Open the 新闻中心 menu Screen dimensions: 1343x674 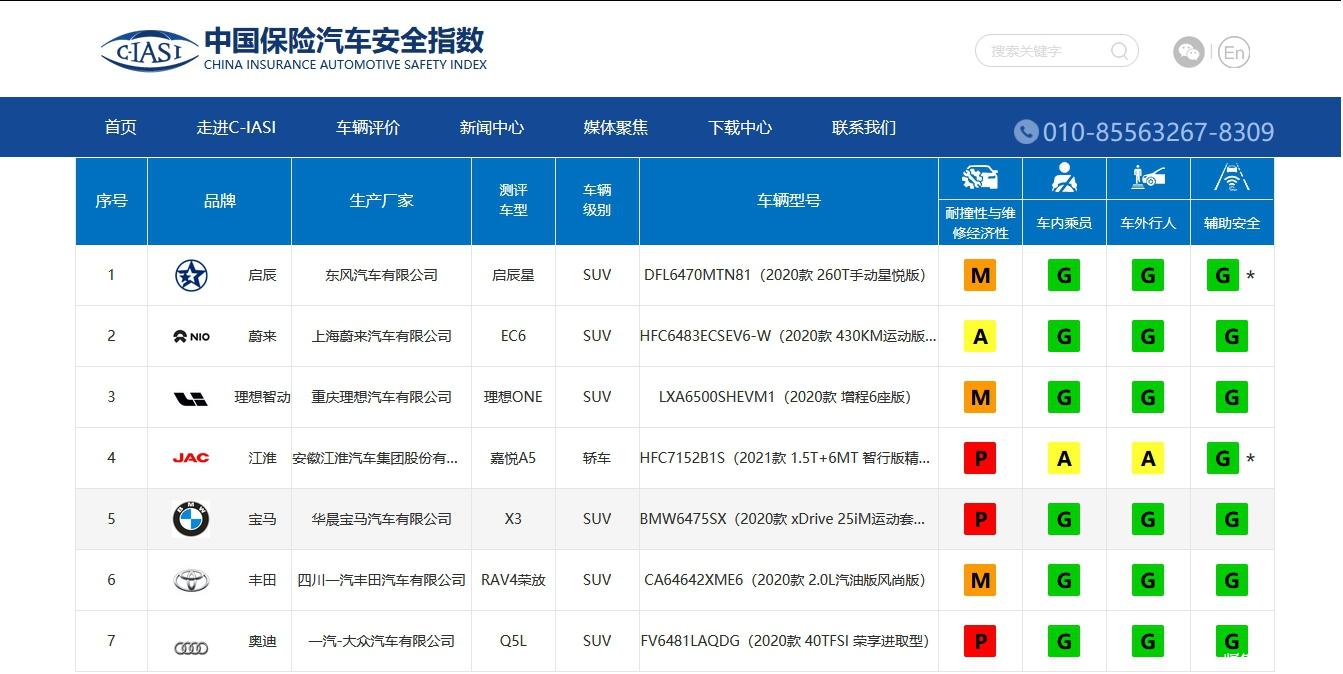pyautogui.click(x=492, y=127)
